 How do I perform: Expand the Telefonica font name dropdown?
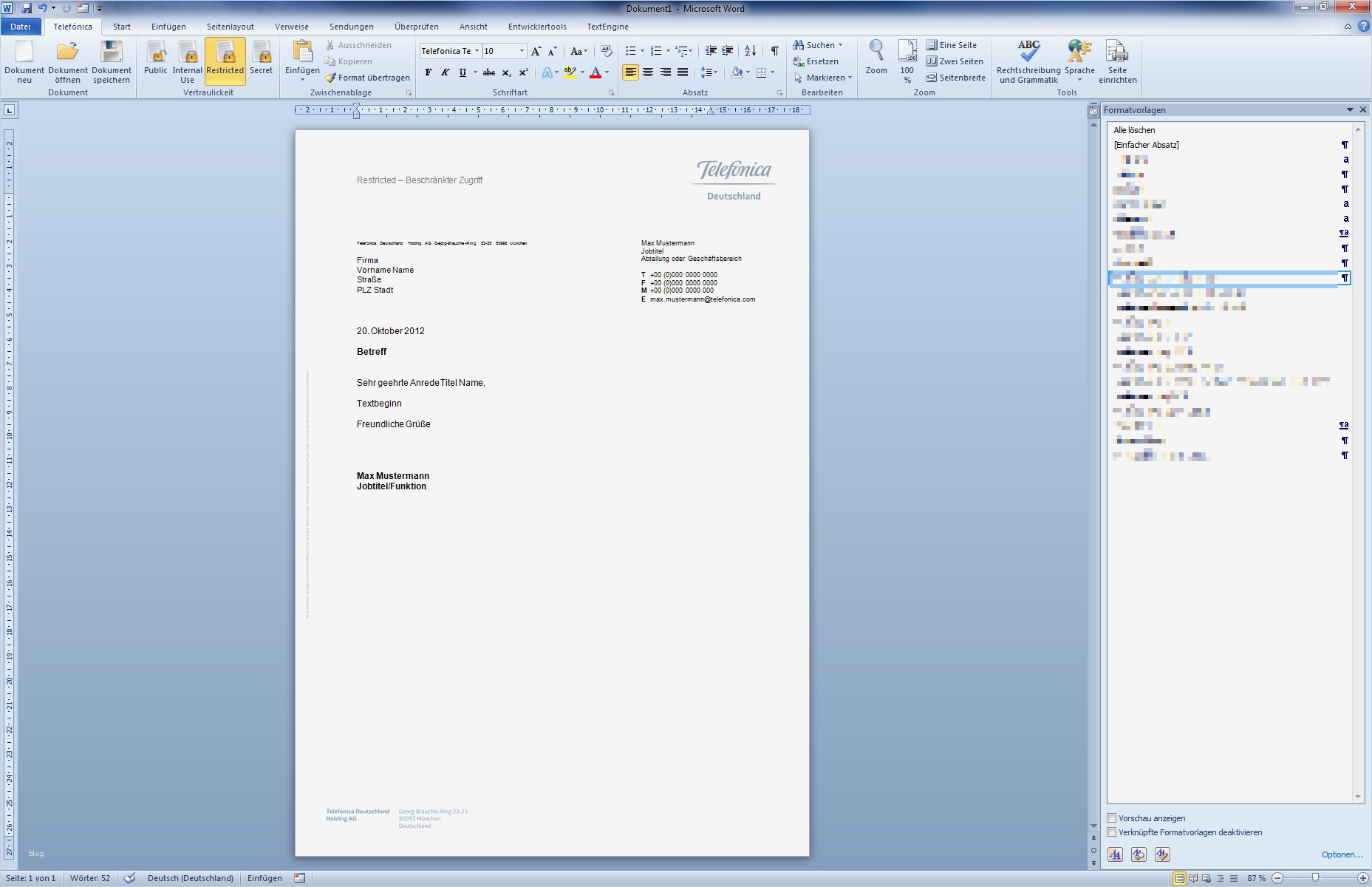(477, 50)
